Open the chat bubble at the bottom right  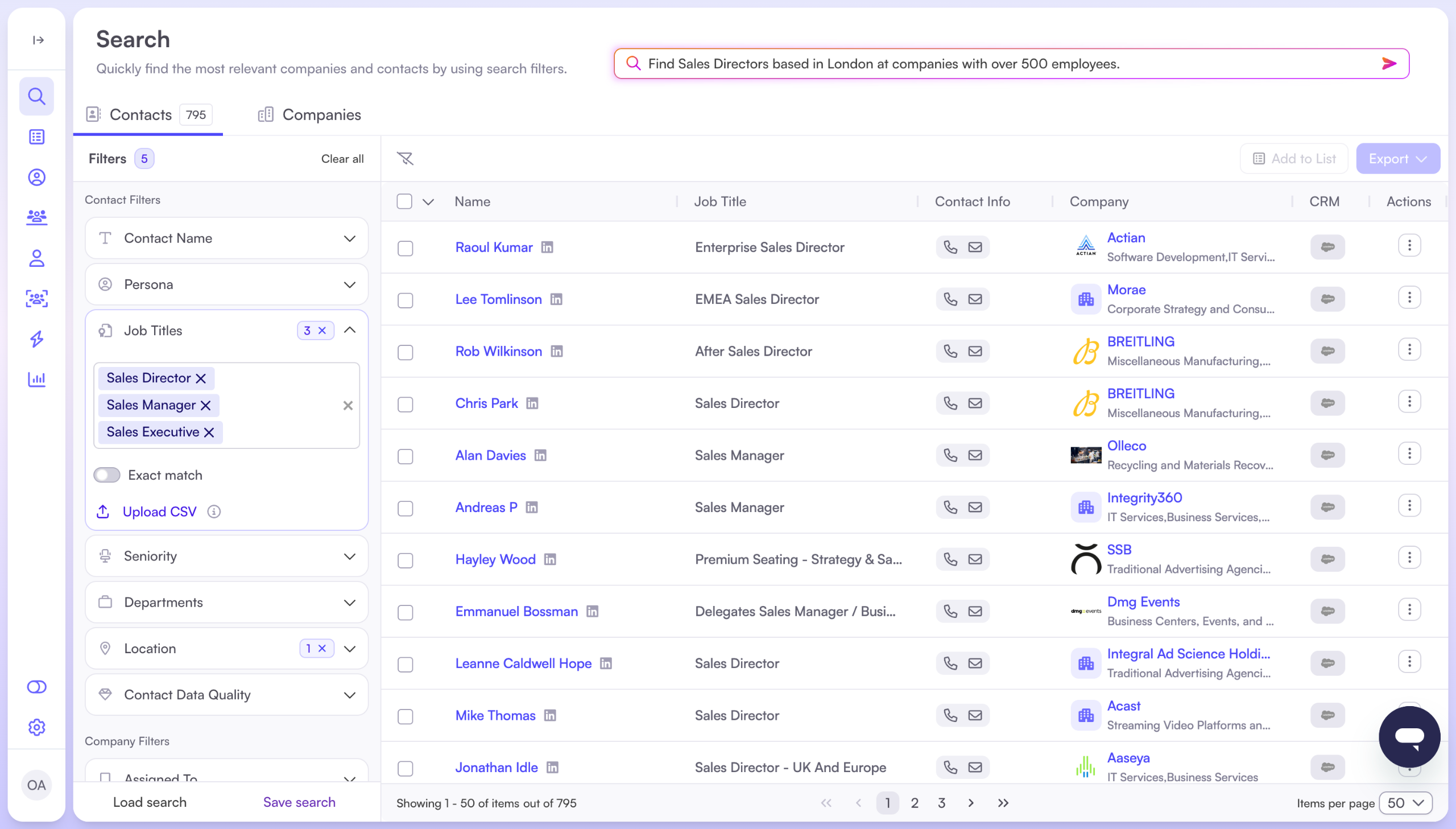pos(1409,736)
